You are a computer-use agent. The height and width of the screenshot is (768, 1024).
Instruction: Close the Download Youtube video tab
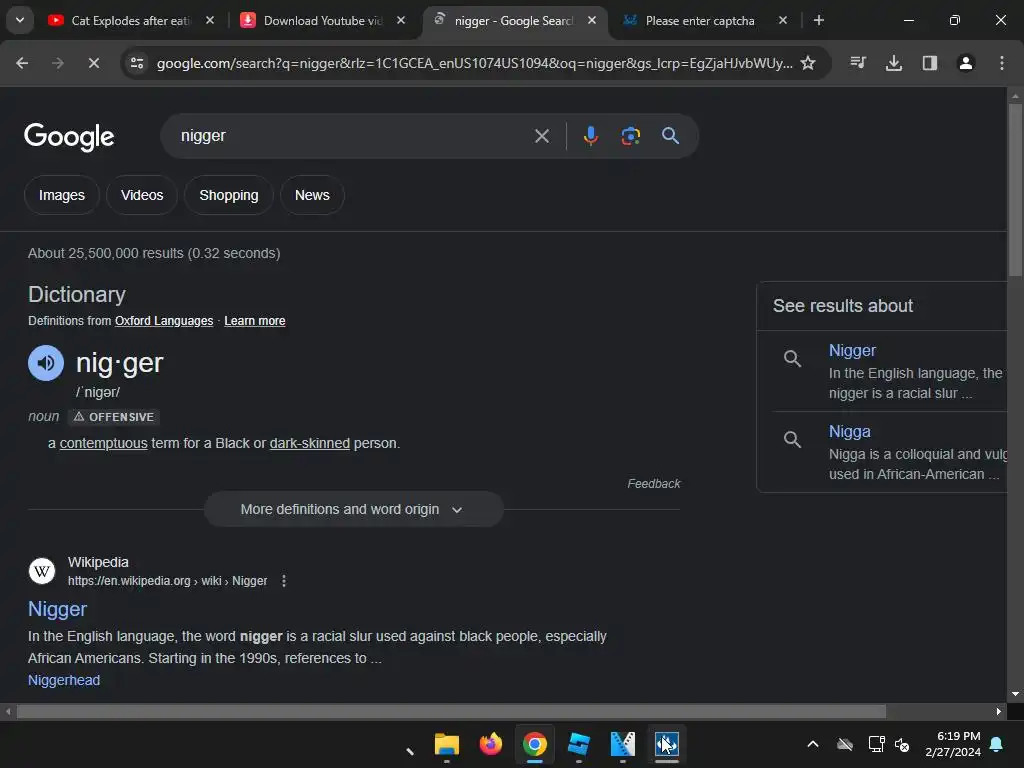(401, 20)
